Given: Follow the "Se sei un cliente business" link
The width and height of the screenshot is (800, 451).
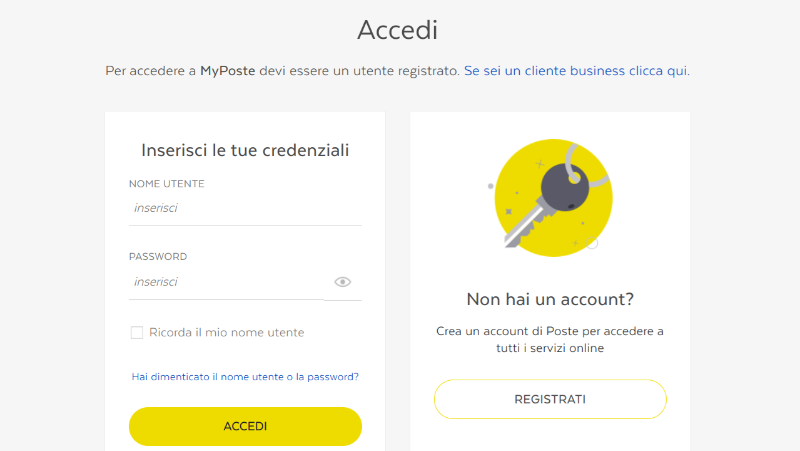Looking at the screenshot, I should click(x=576, y=71).
